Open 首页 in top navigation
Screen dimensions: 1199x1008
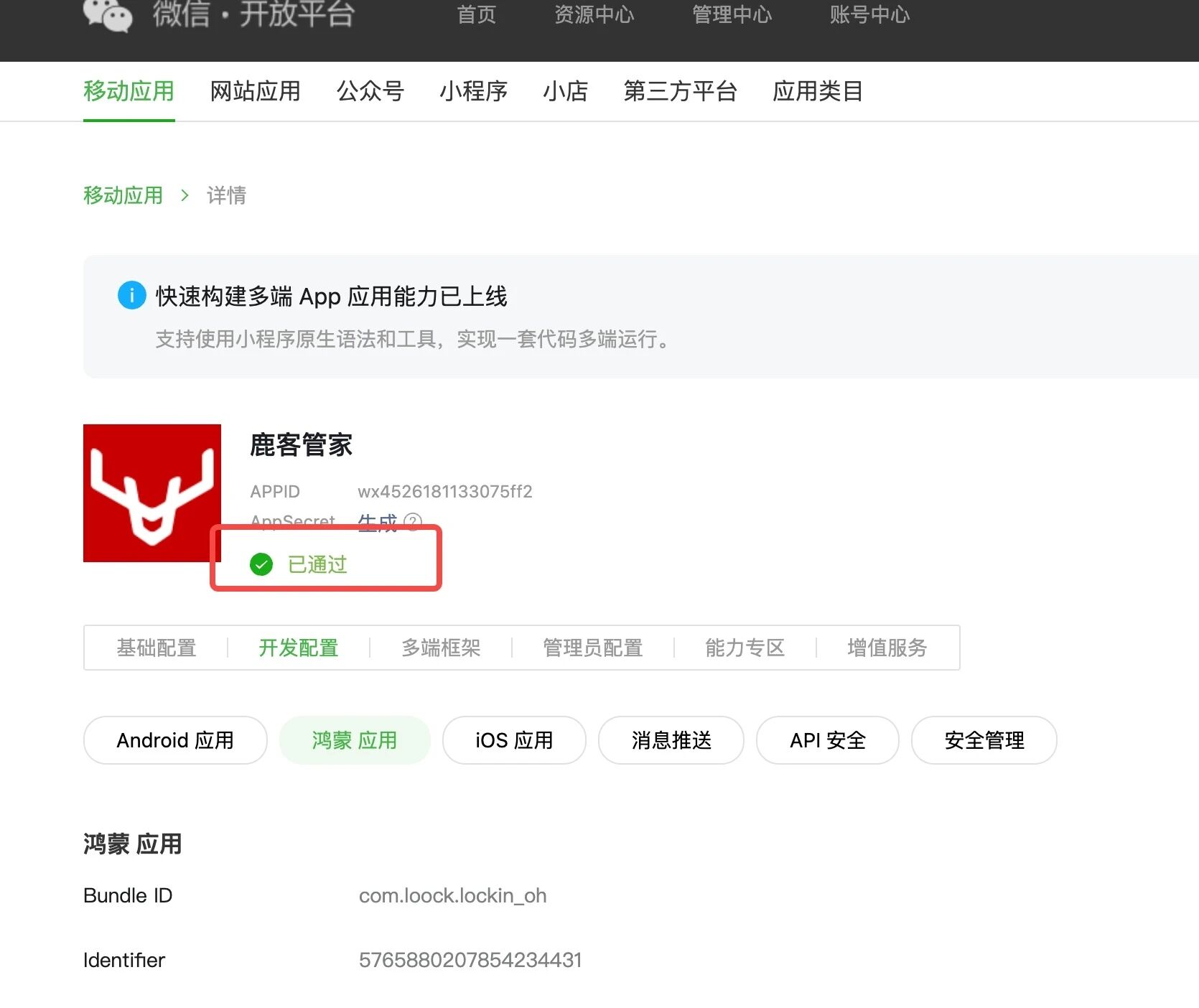pos(477,14)
